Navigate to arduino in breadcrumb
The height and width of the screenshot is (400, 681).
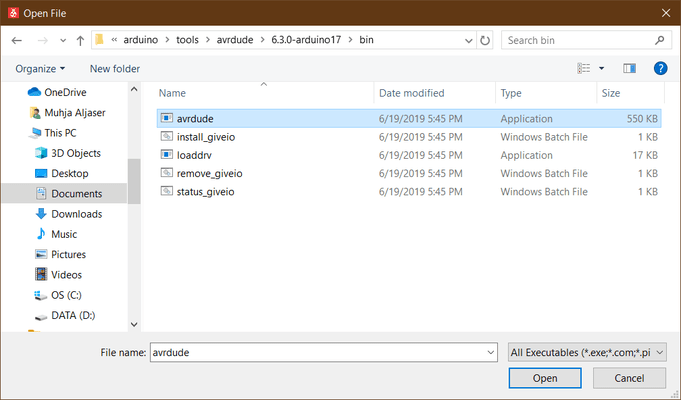pos(141,40)
